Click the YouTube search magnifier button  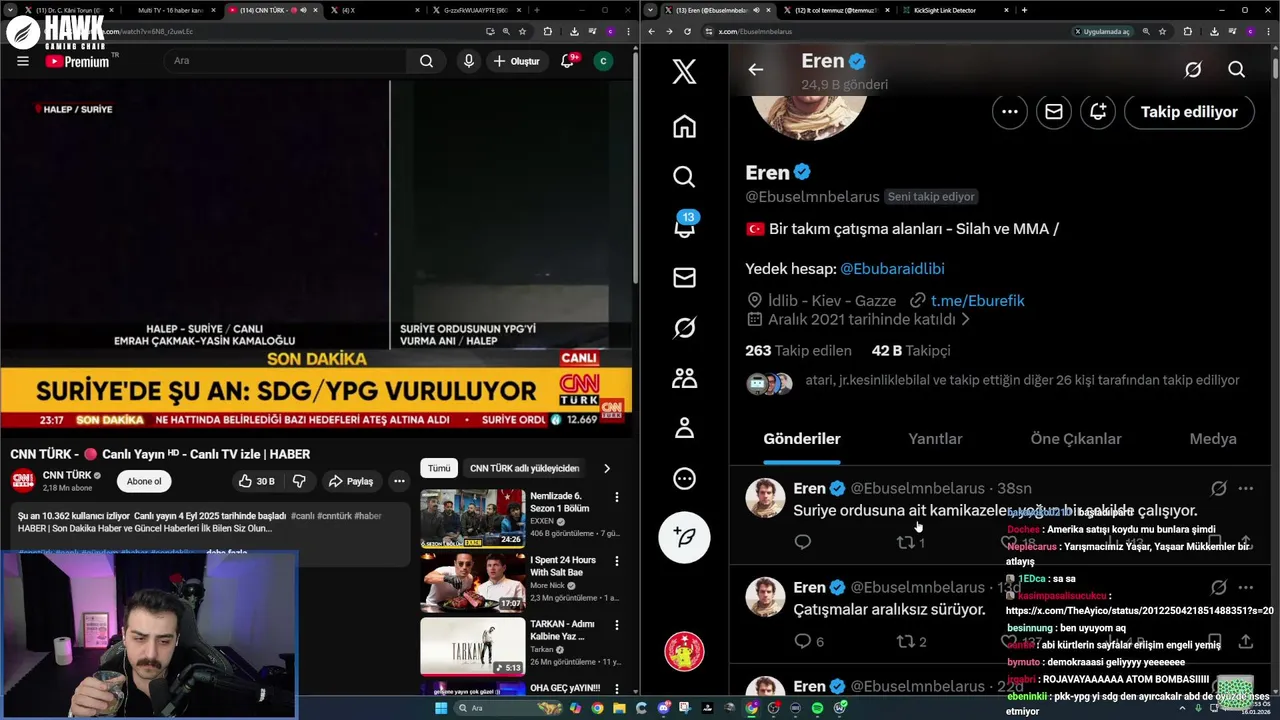coord(426,61)
